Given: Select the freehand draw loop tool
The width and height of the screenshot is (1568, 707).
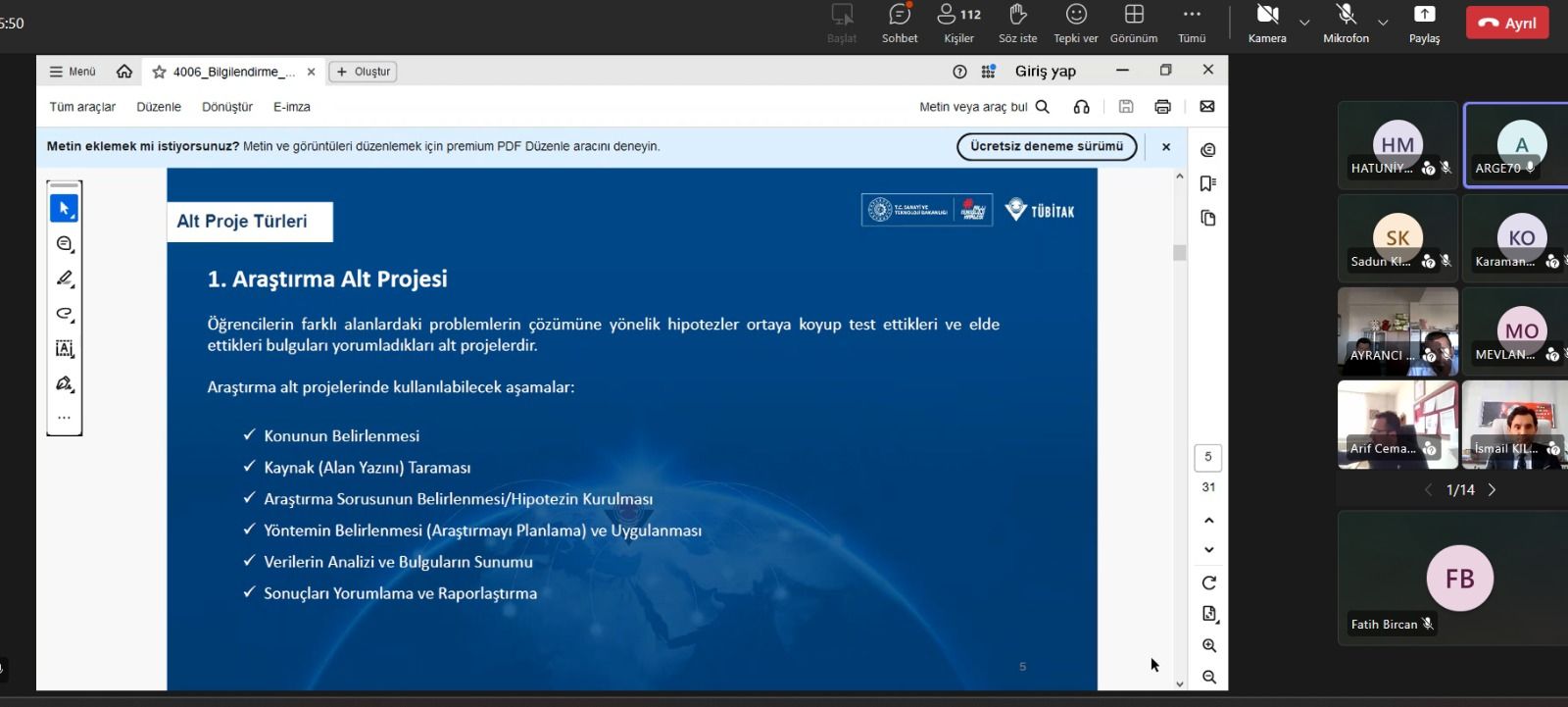Looking at the screenshot, I should point(65,314).
